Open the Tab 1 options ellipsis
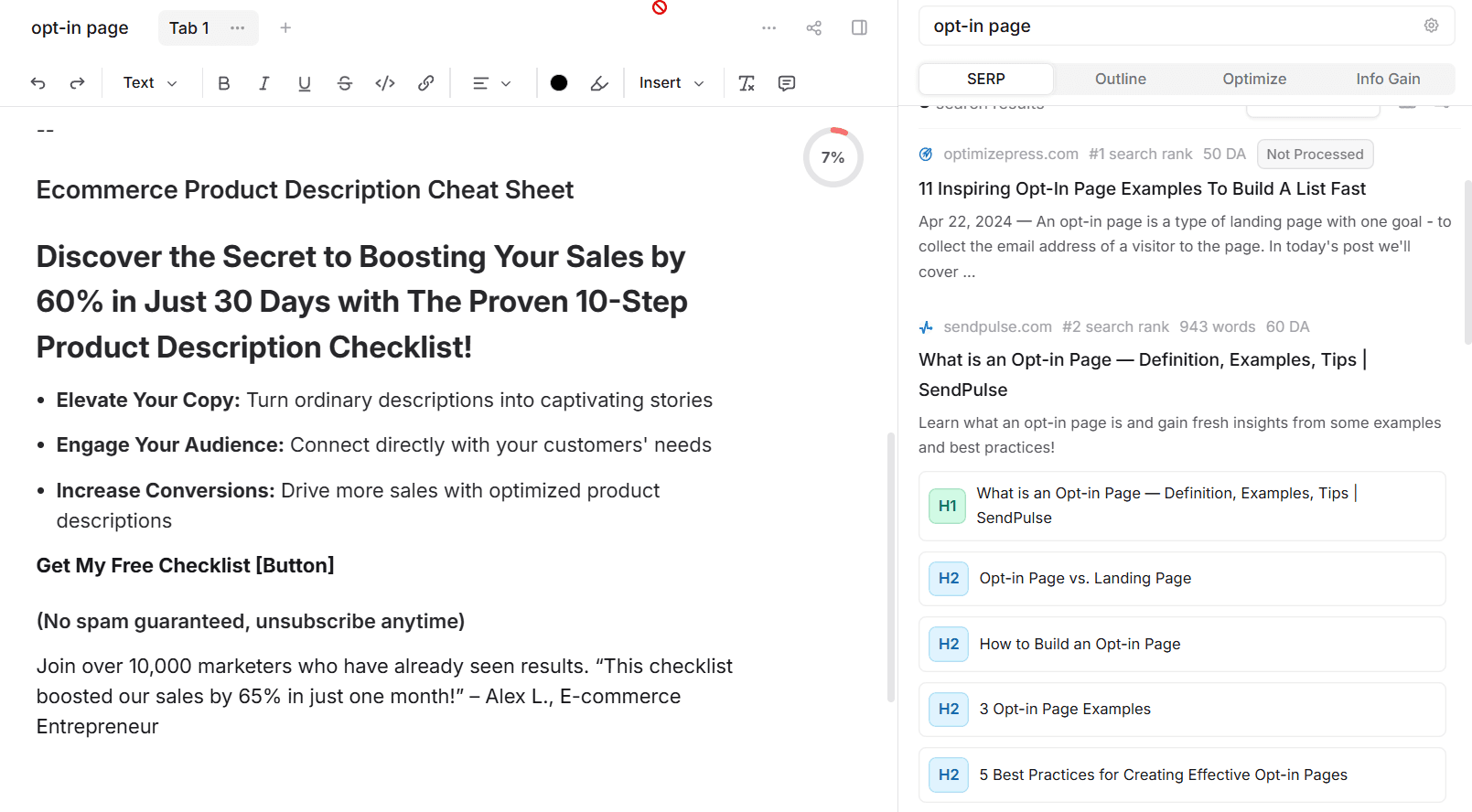This screenshot has height=812, width=1472. pyautogui.click(x=238, y=27)
